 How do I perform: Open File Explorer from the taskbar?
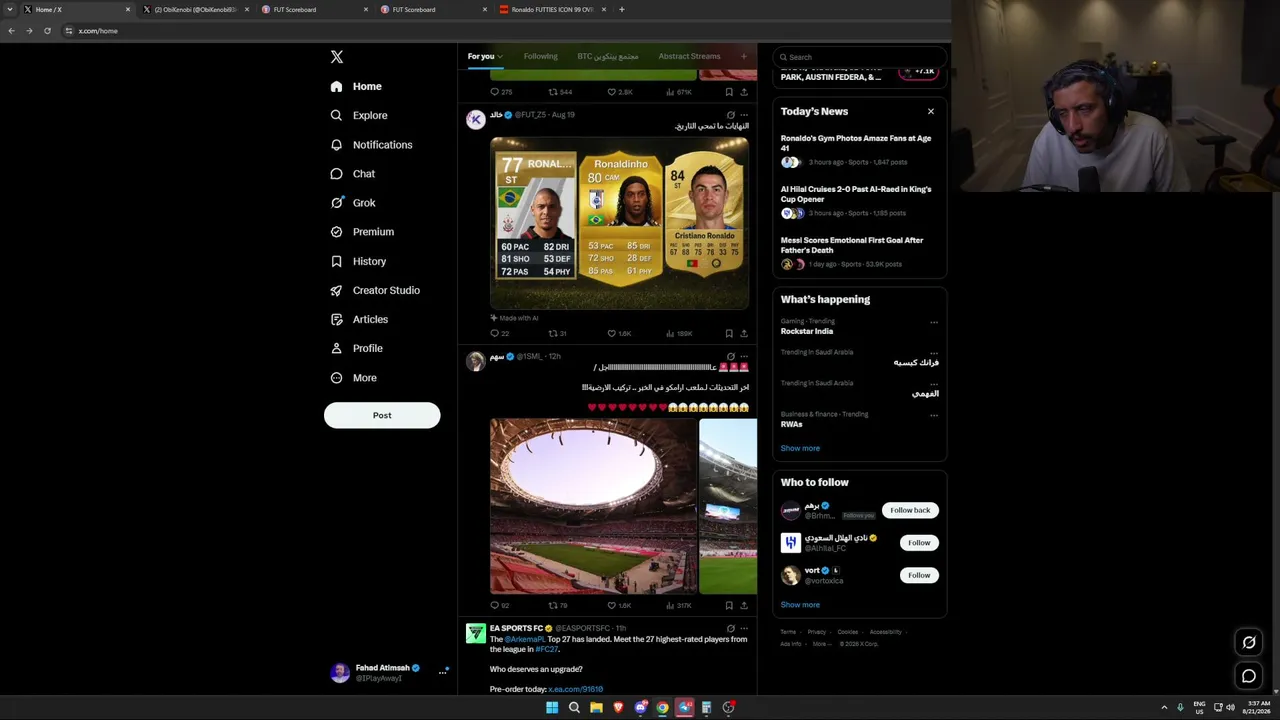pyautogui.click(x=596, y=708)
